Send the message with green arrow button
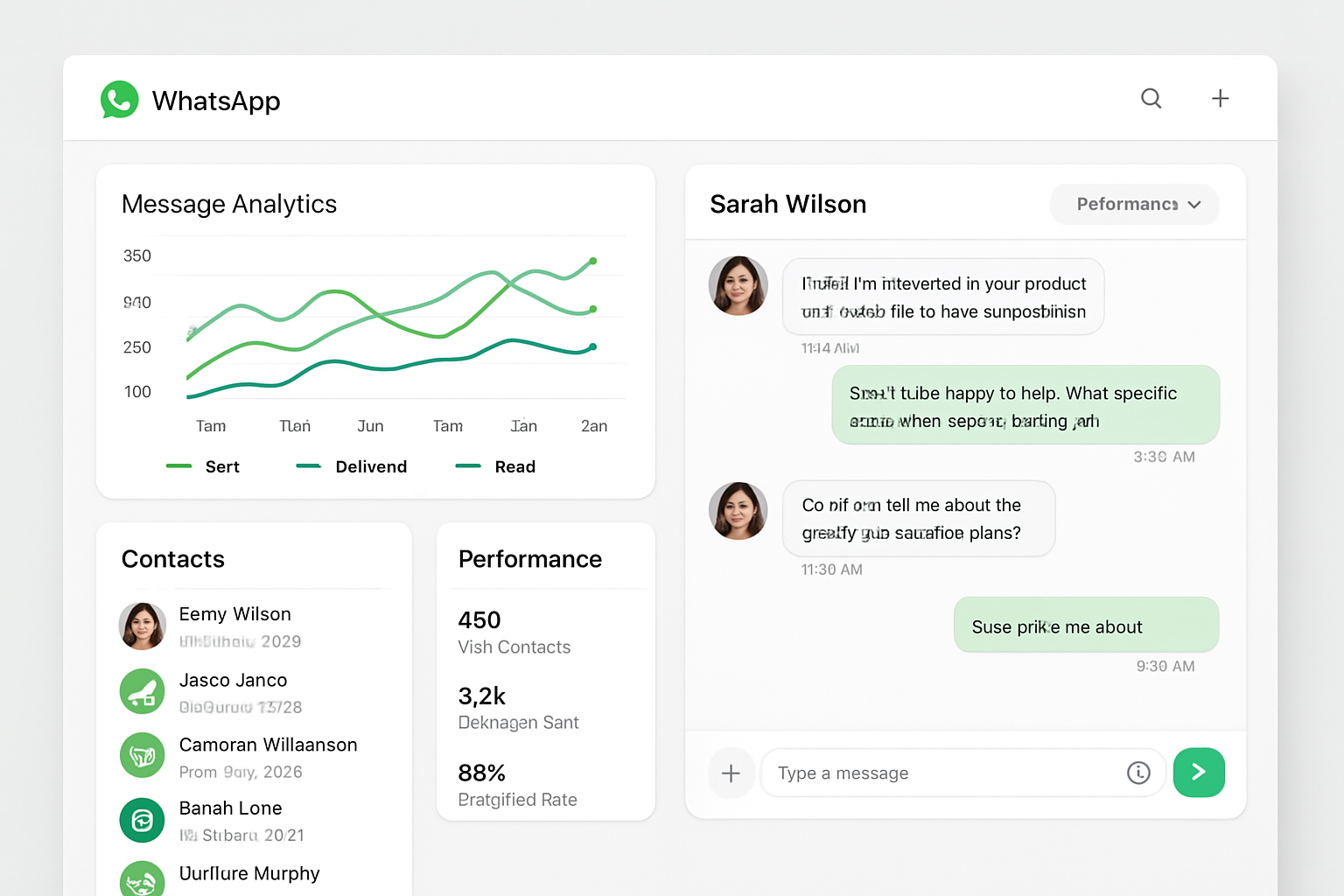 point(1199,773)
